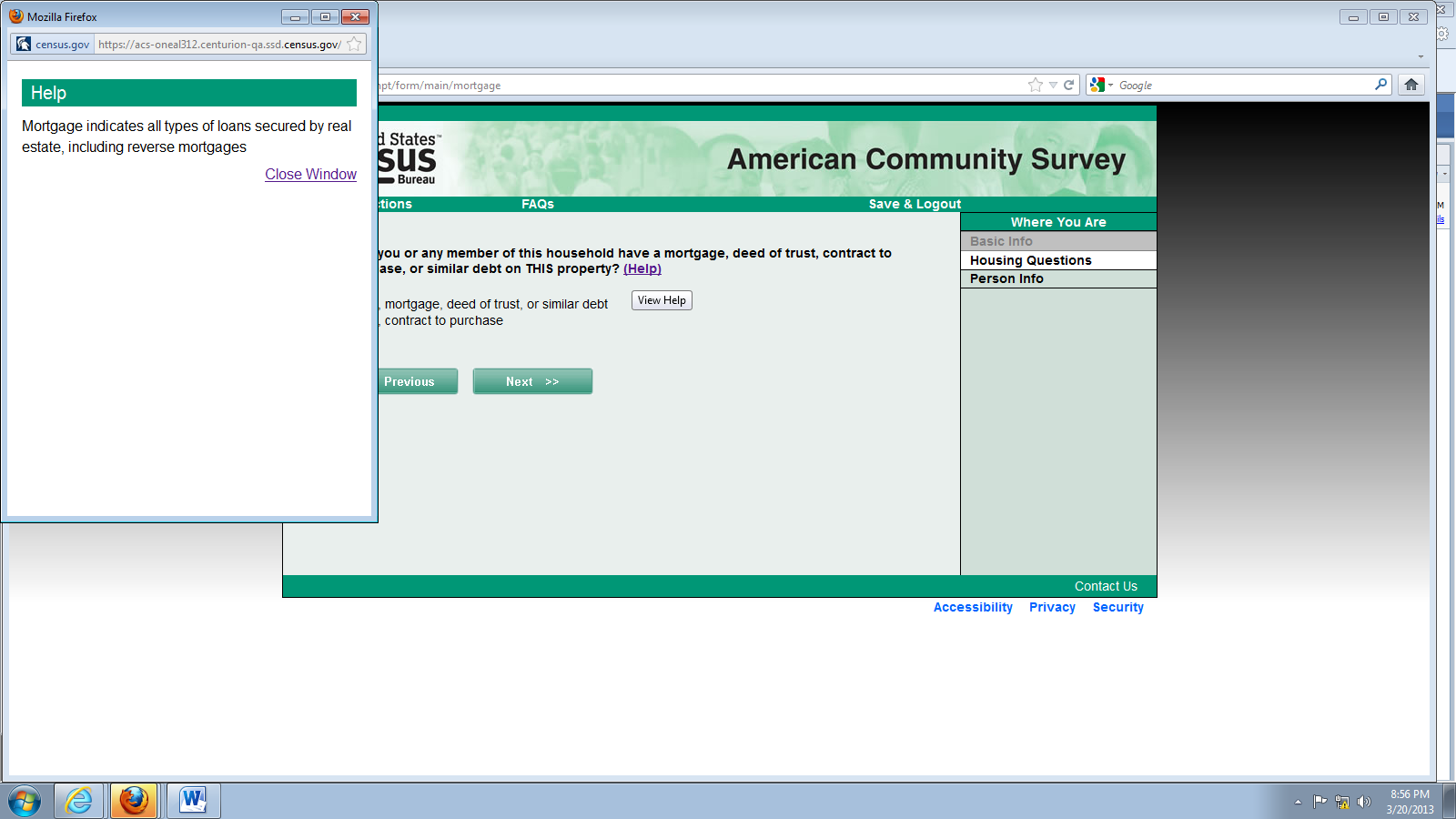Close the Help popup with Close Window link
This screenshot has width=1456, height=819.
310,174
